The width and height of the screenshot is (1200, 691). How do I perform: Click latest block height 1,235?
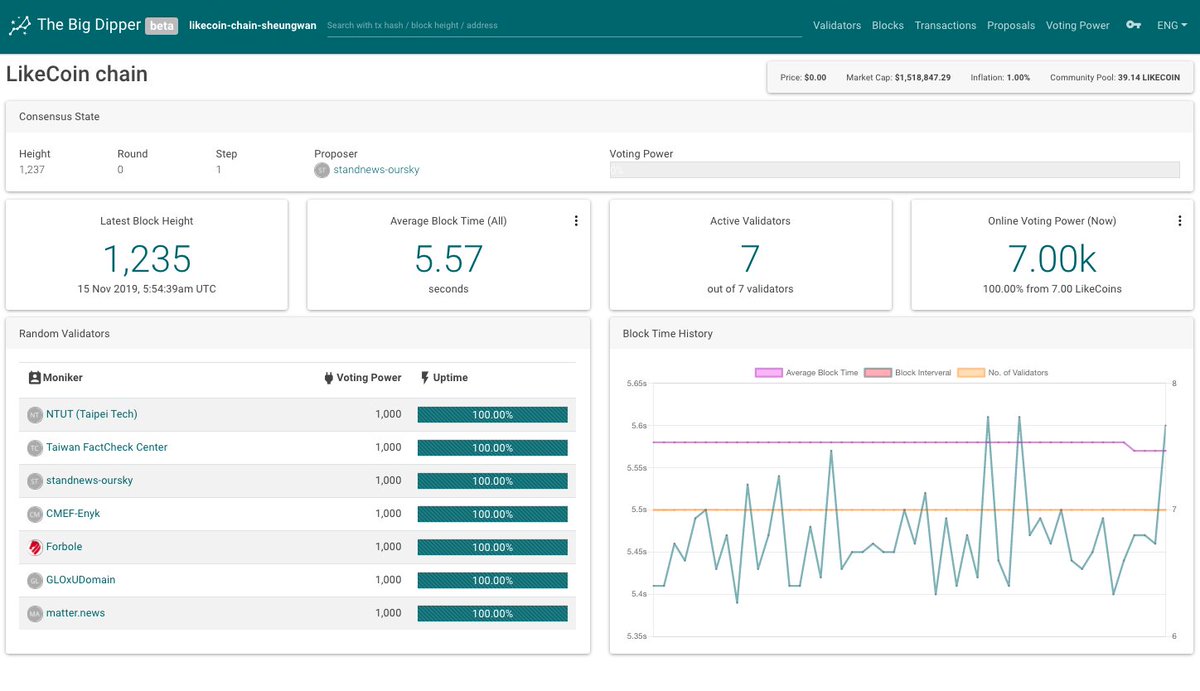click(147, 259)
